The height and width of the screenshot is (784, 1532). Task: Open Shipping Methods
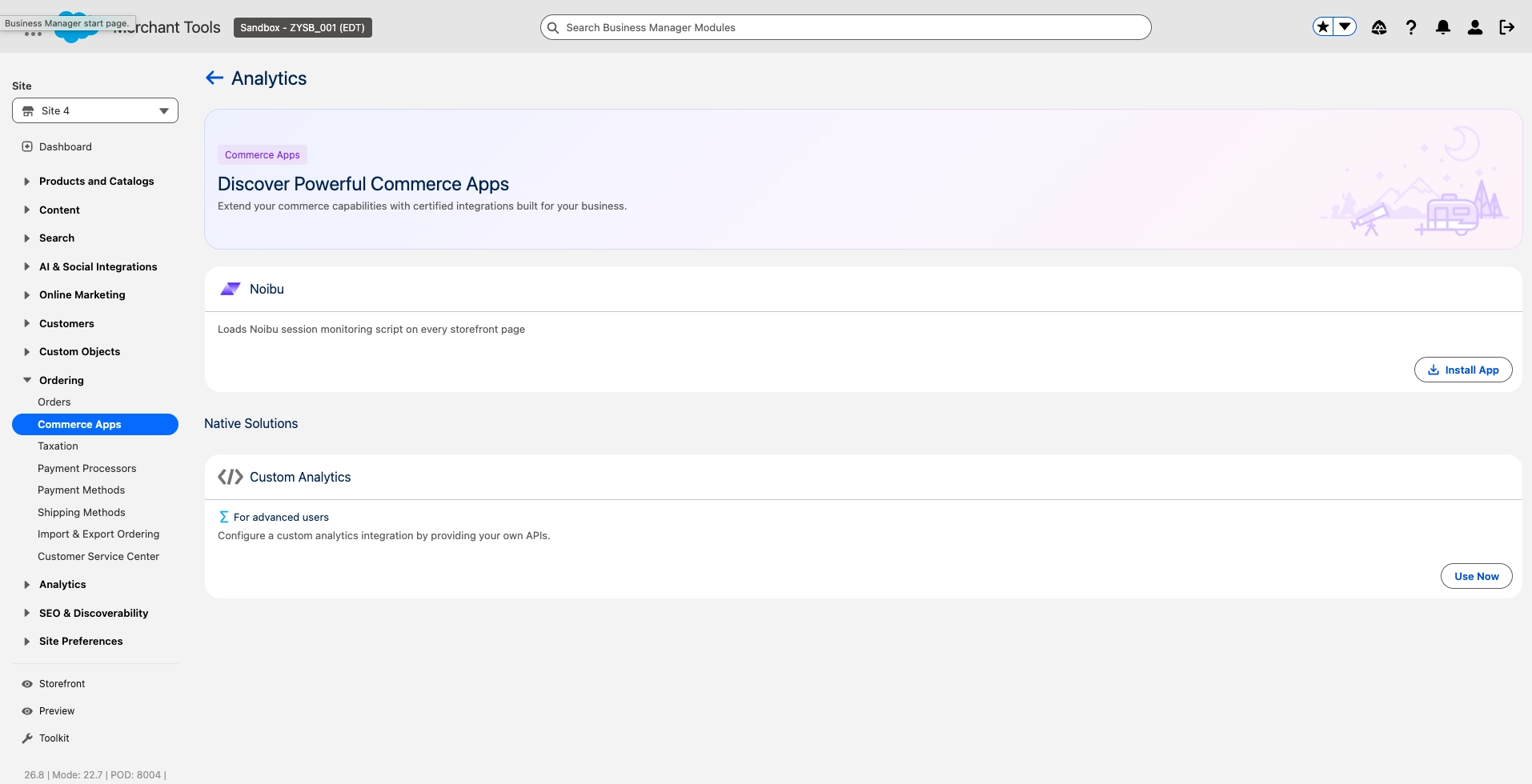[x=81, y=512]
